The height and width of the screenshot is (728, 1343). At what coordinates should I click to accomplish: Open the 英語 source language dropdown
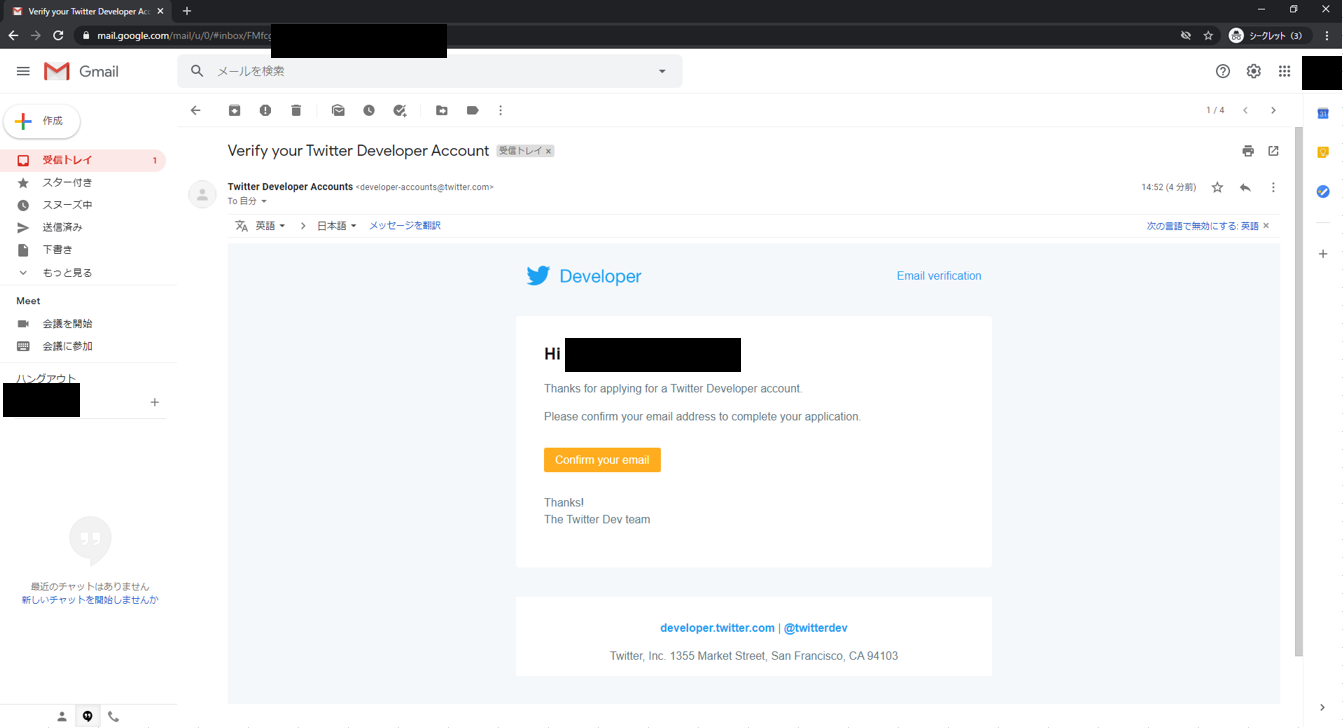click(270, 226)
